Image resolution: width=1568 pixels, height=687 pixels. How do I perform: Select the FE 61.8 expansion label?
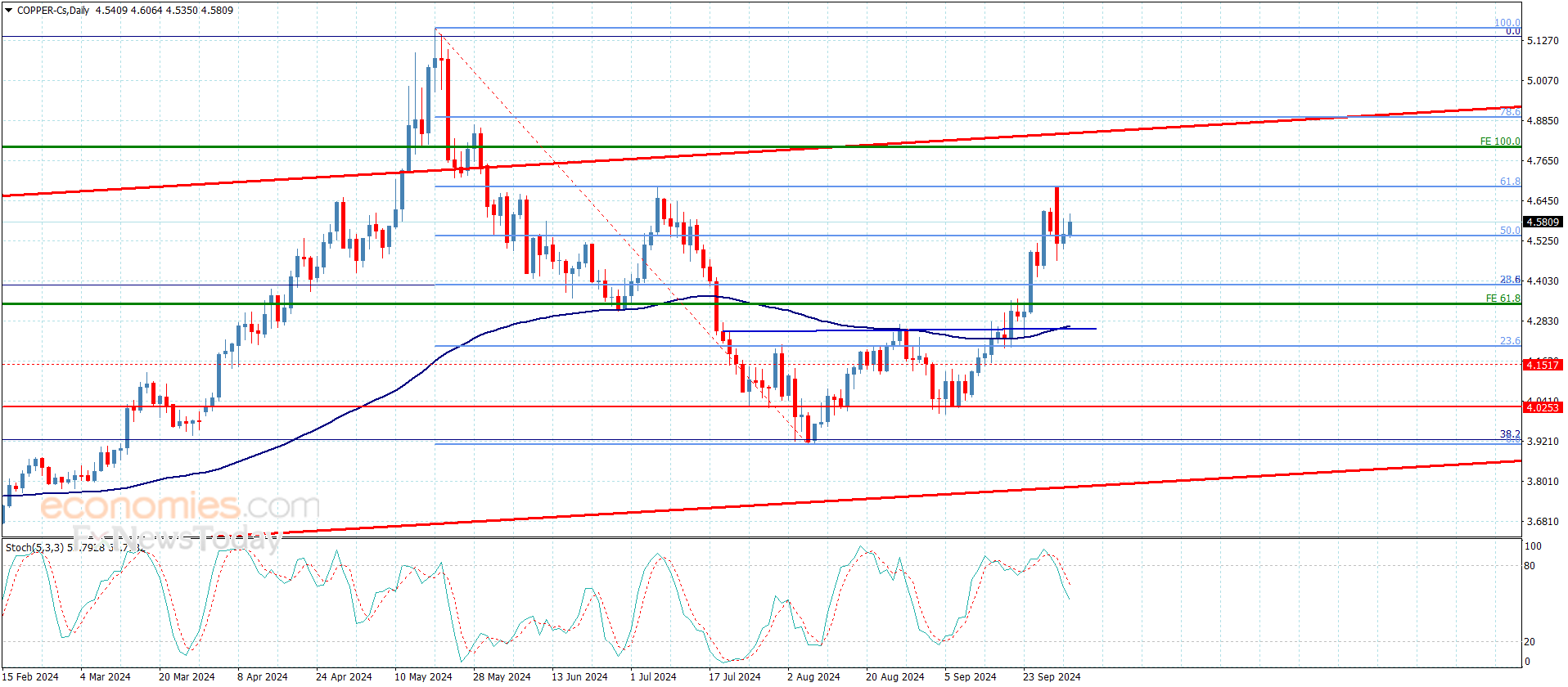[x=1503, y=299]
